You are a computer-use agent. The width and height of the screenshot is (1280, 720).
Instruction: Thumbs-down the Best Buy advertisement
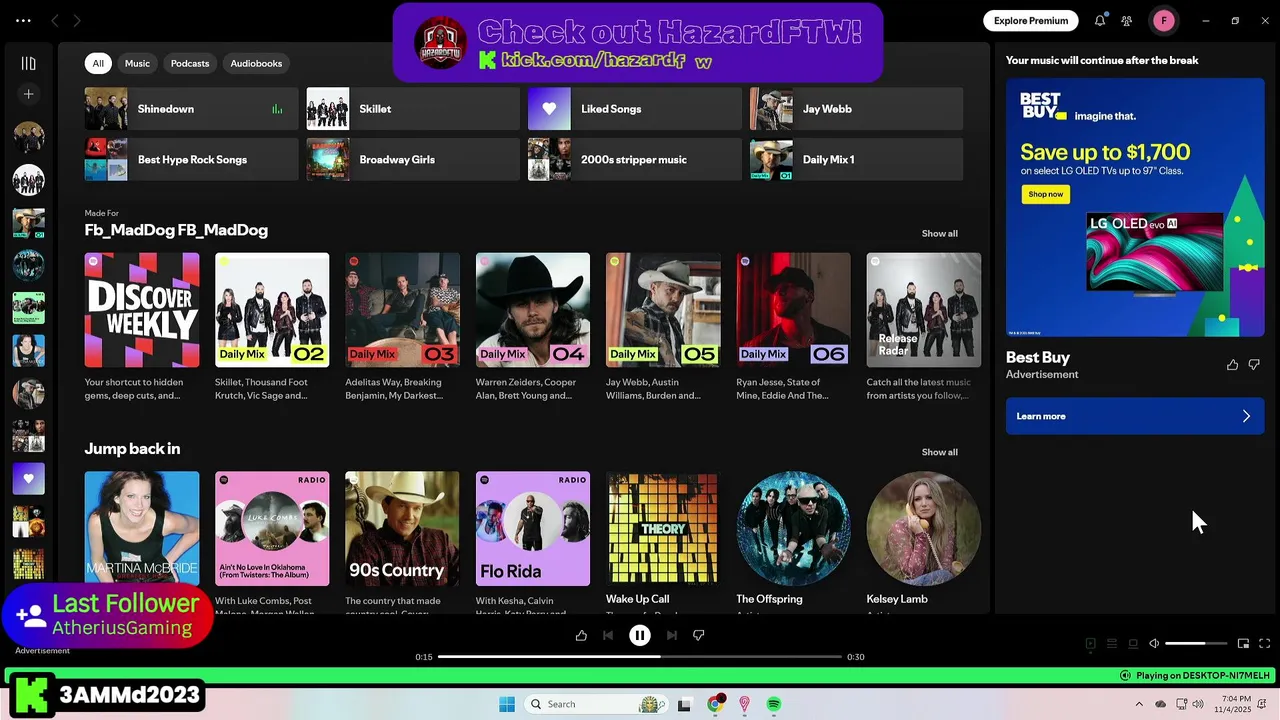coord(1254,365)
